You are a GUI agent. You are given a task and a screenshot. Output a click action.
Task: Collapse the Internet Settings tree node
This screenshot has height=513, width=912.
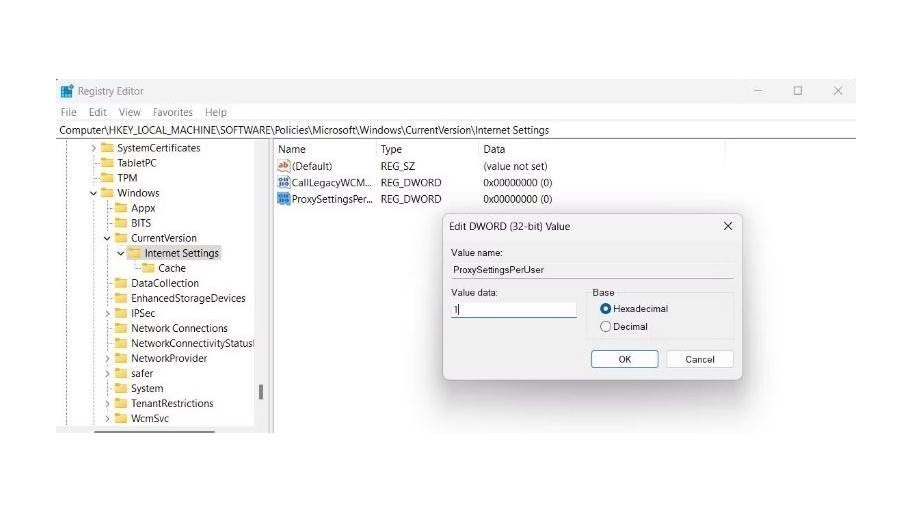point(120,254)
